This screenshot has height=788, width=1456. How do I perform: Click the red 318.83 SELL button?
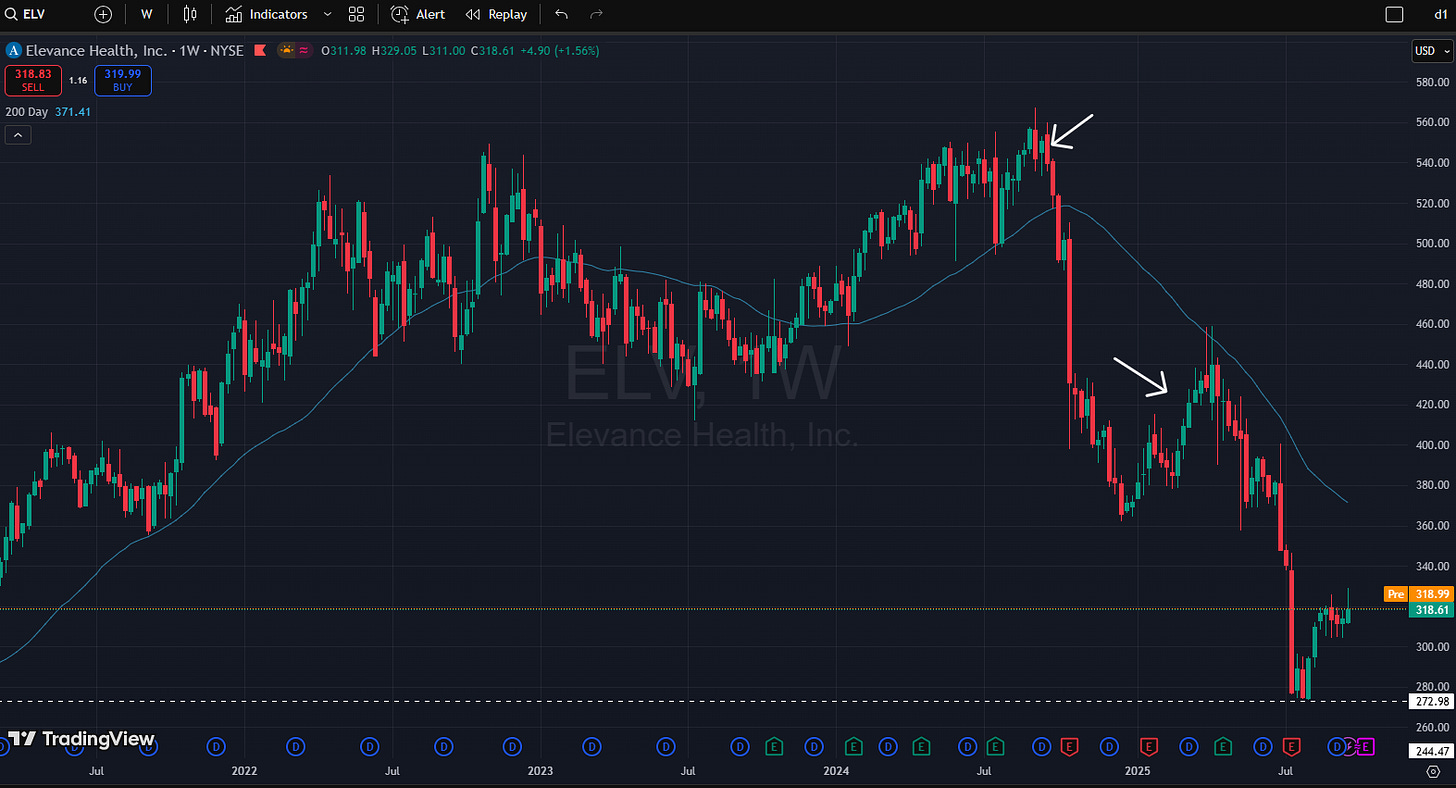click(33, 80)
